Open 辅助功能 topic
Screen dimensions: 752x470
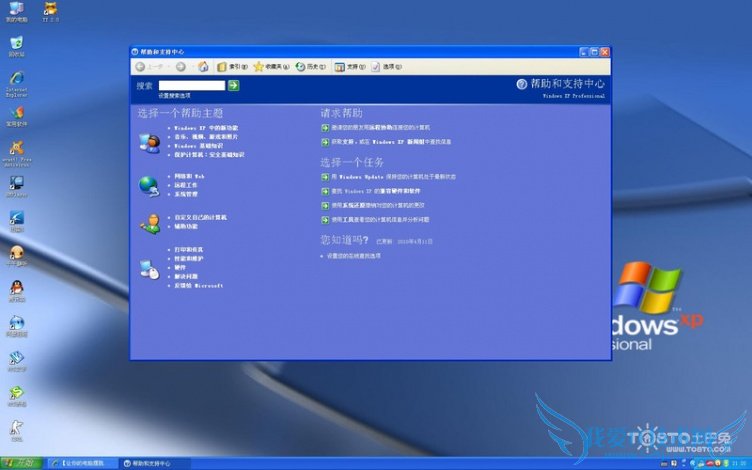[x=186, y=226]
